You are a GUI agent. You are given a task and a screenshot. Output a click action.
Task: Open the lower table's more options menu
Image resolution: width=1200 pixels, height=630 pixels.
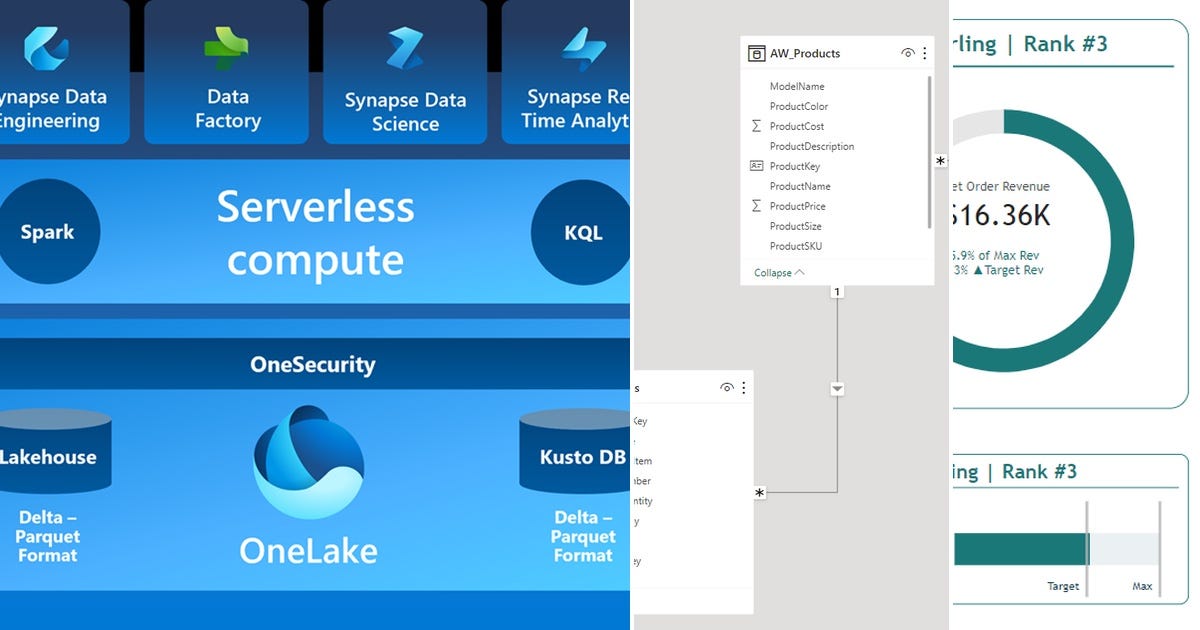743,387
